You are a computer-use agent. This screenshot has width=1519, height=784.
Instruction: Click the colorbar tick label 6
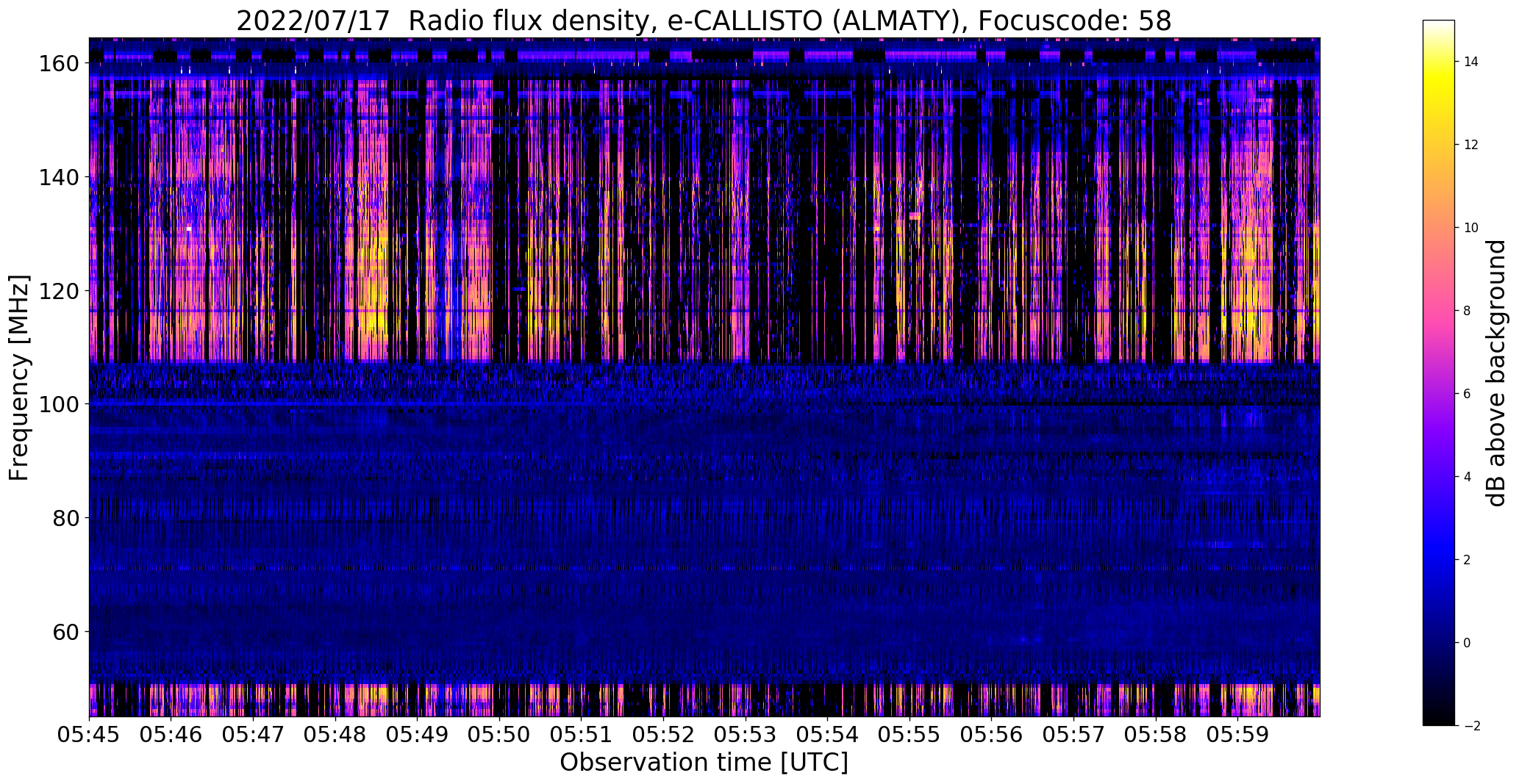[x=1468, y=394]
